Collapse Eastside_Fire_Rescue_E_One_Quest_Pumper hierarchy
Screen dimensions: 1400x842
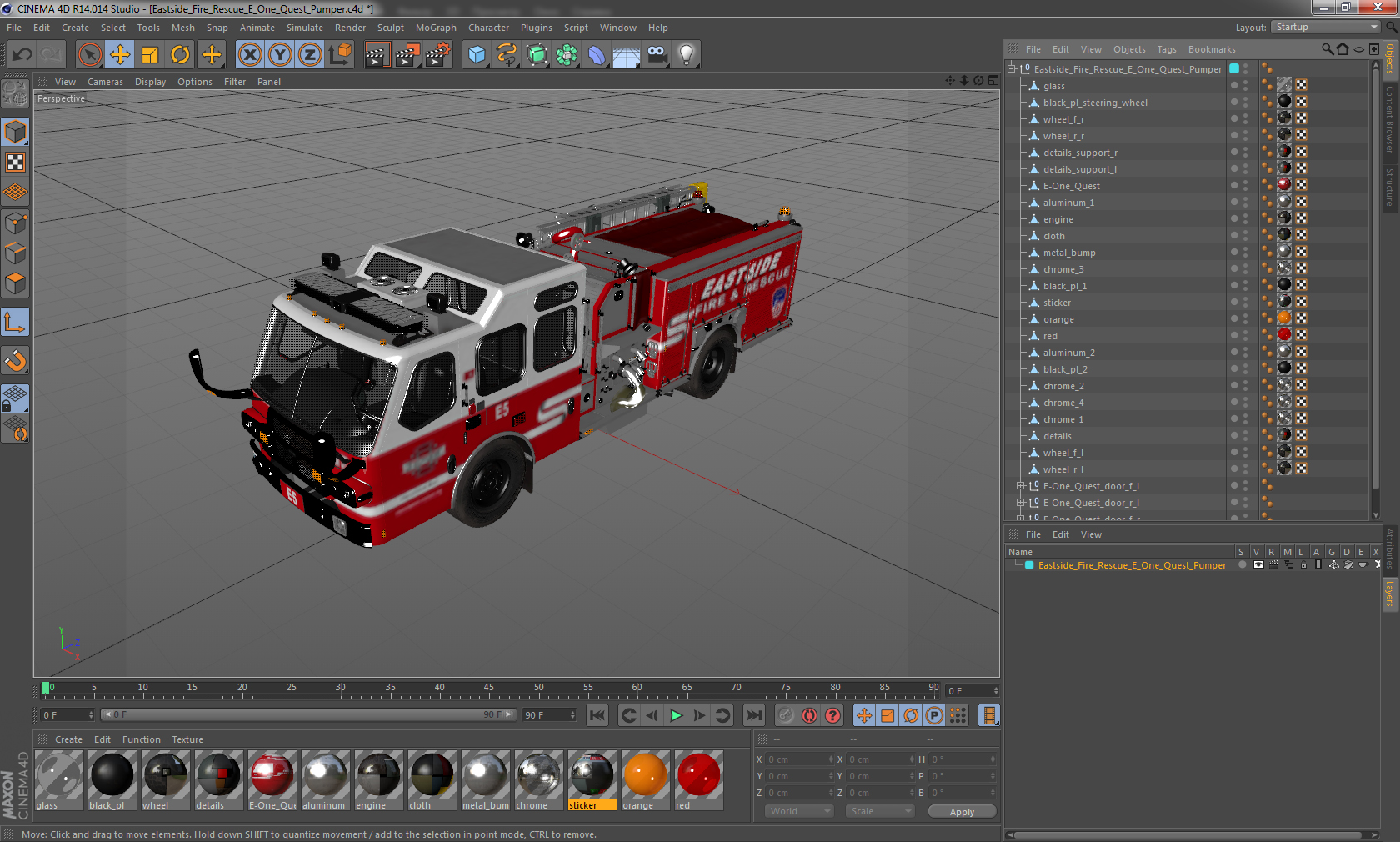[x=1012, y=69]
